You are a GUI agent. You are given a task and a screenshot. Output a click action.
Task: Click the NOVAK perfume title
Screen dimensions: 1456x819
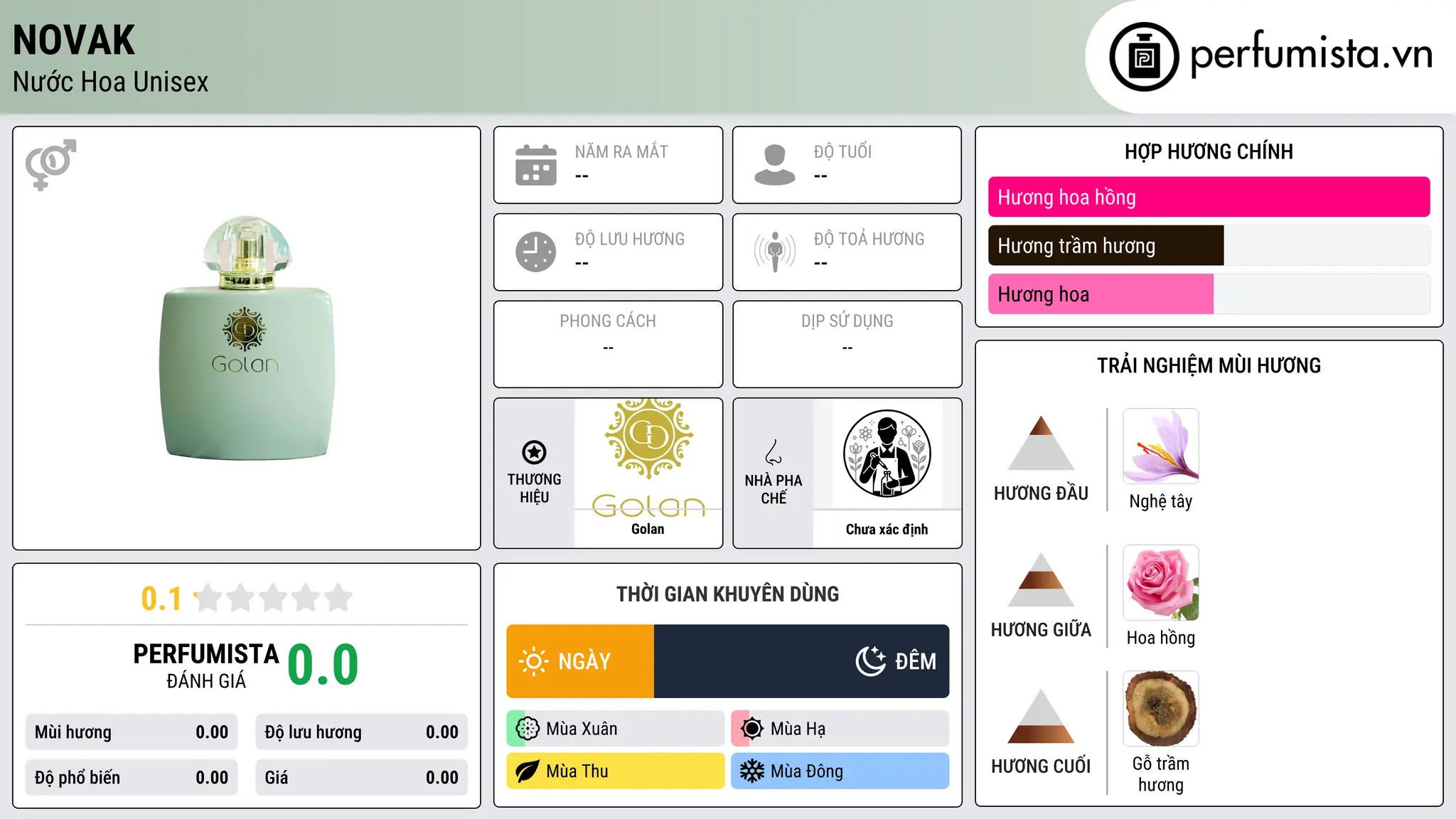[74, 40]
